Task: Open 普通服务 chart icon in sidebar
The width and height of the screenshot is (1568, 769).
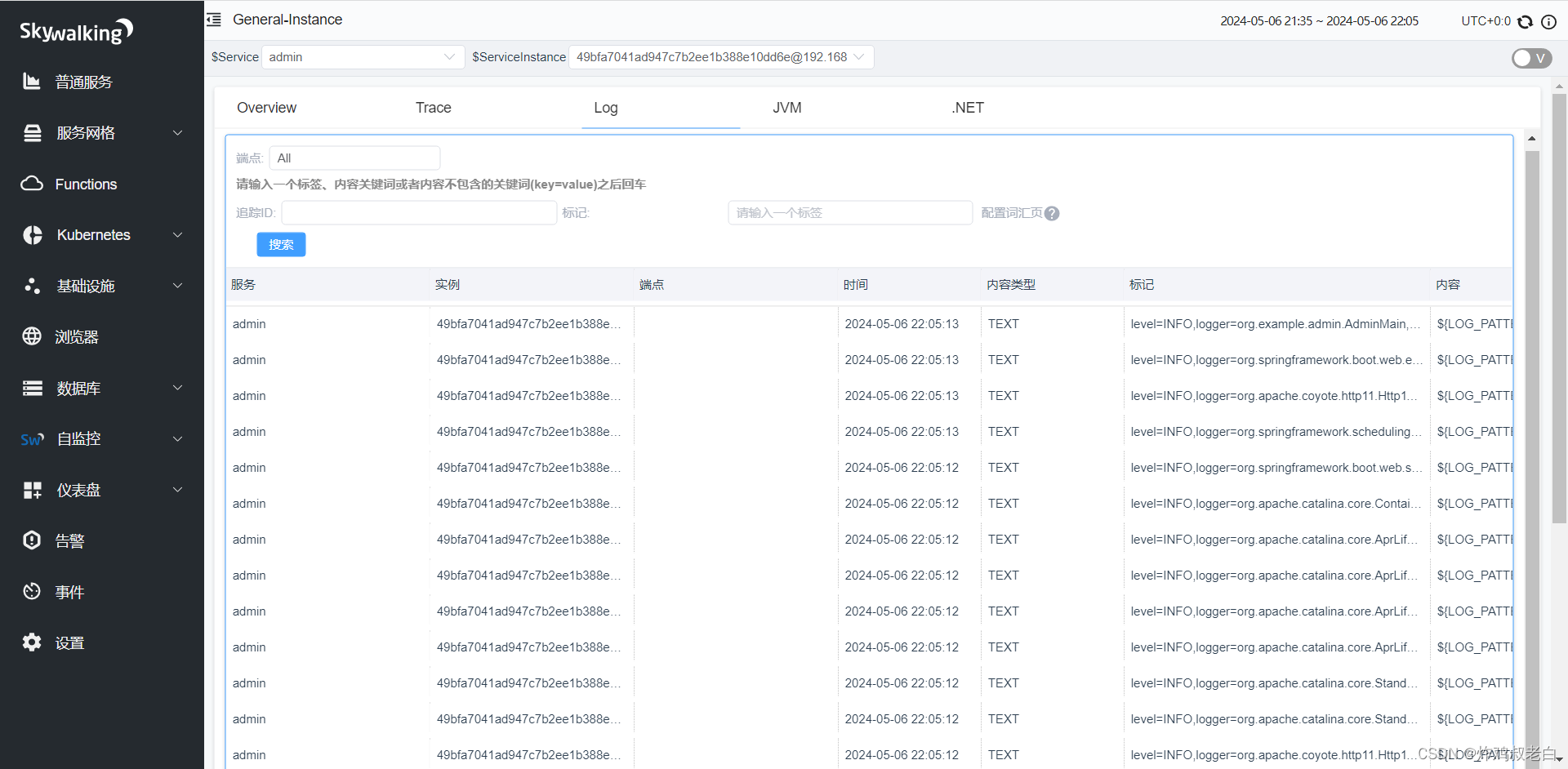Action: [32, 82]
